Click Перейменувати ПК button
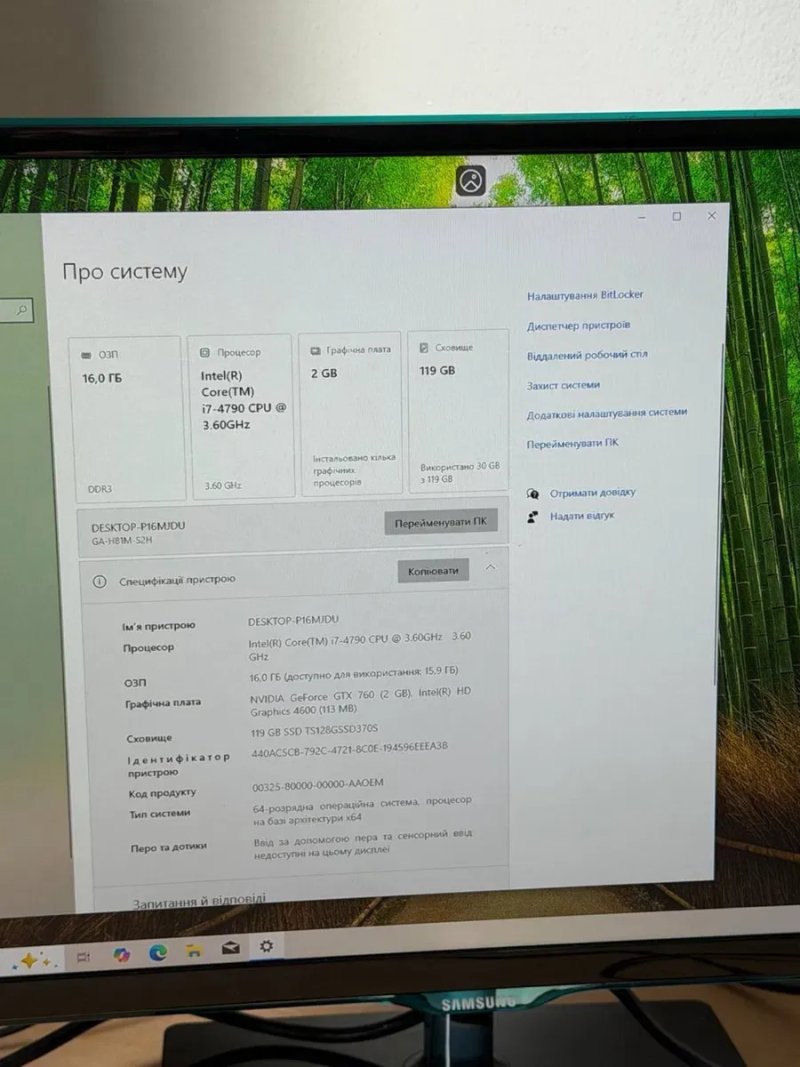Viewport: 800px width, 1067px height. tap(441, 523)
